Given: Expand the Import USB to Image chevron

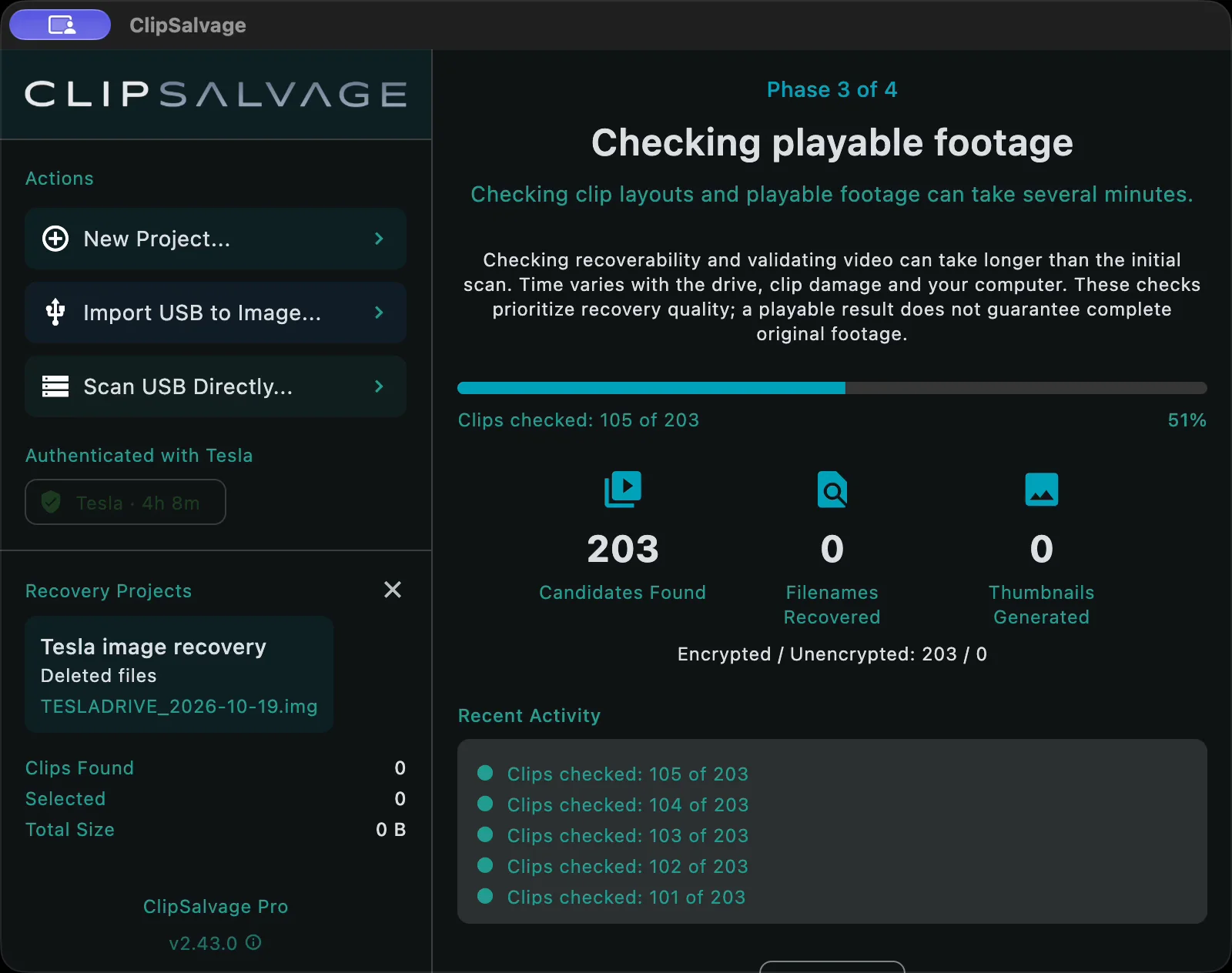Looking at the screenshot, I should [x=379, y=313].
